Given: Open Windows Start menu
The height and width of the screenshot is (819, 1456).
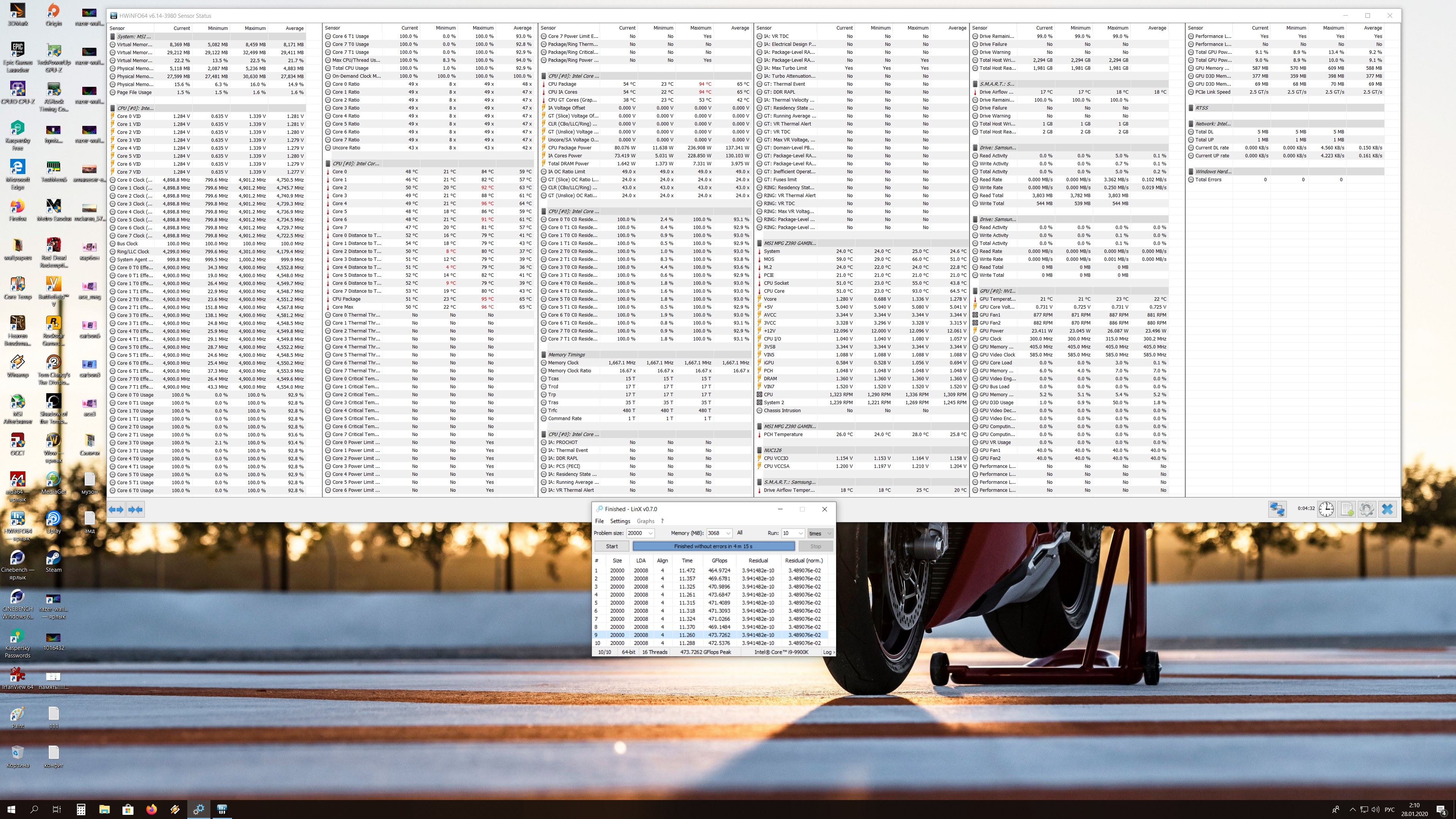Looking at the screenshot, I should [11, 810].
